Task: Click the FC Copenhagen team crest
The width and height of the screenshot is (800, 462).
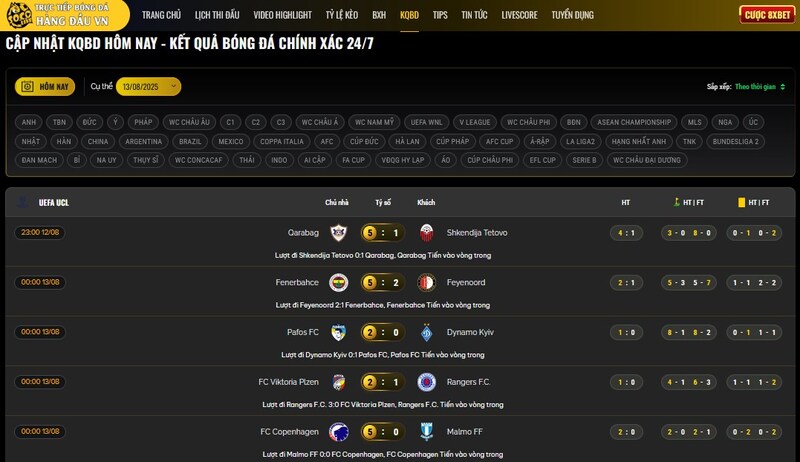Action: coord(338,431)
